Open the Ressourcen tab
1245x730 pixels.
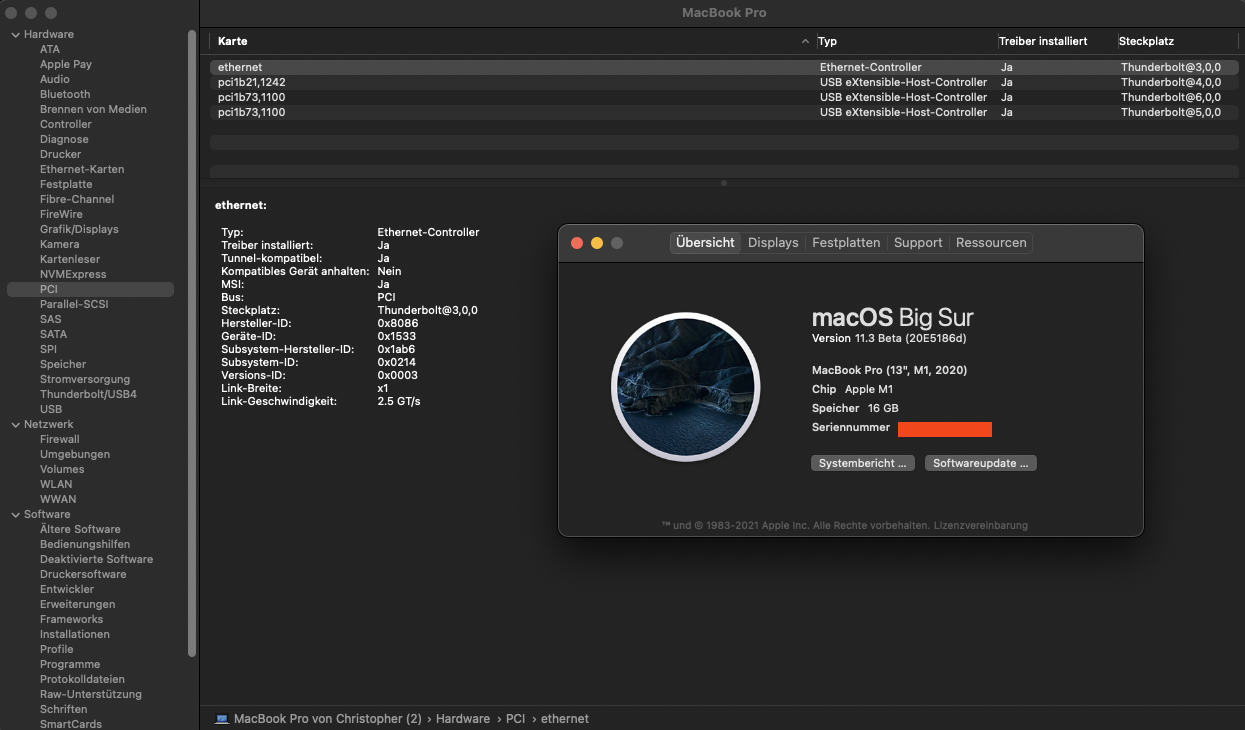(x=991, y=242)
